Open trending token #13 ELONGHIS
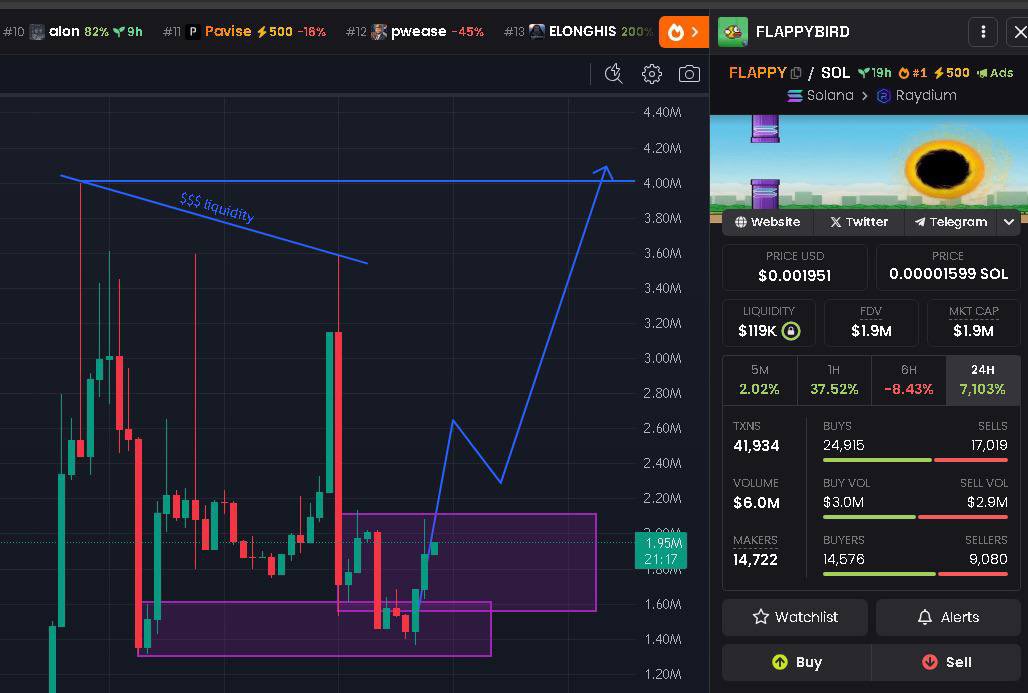1028x693 pixels. click(578, 31)
